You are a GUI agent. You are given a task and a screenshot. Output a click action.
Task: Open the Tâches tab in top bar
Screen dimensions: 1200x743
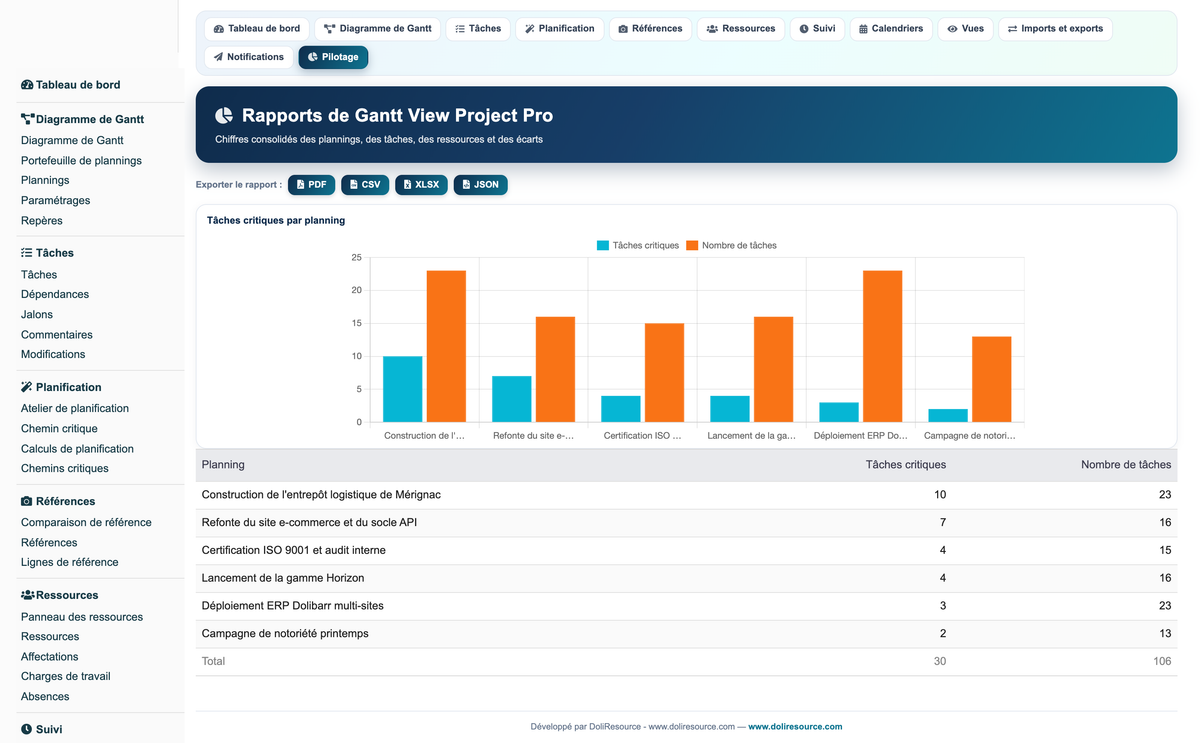tap(478, 29)
